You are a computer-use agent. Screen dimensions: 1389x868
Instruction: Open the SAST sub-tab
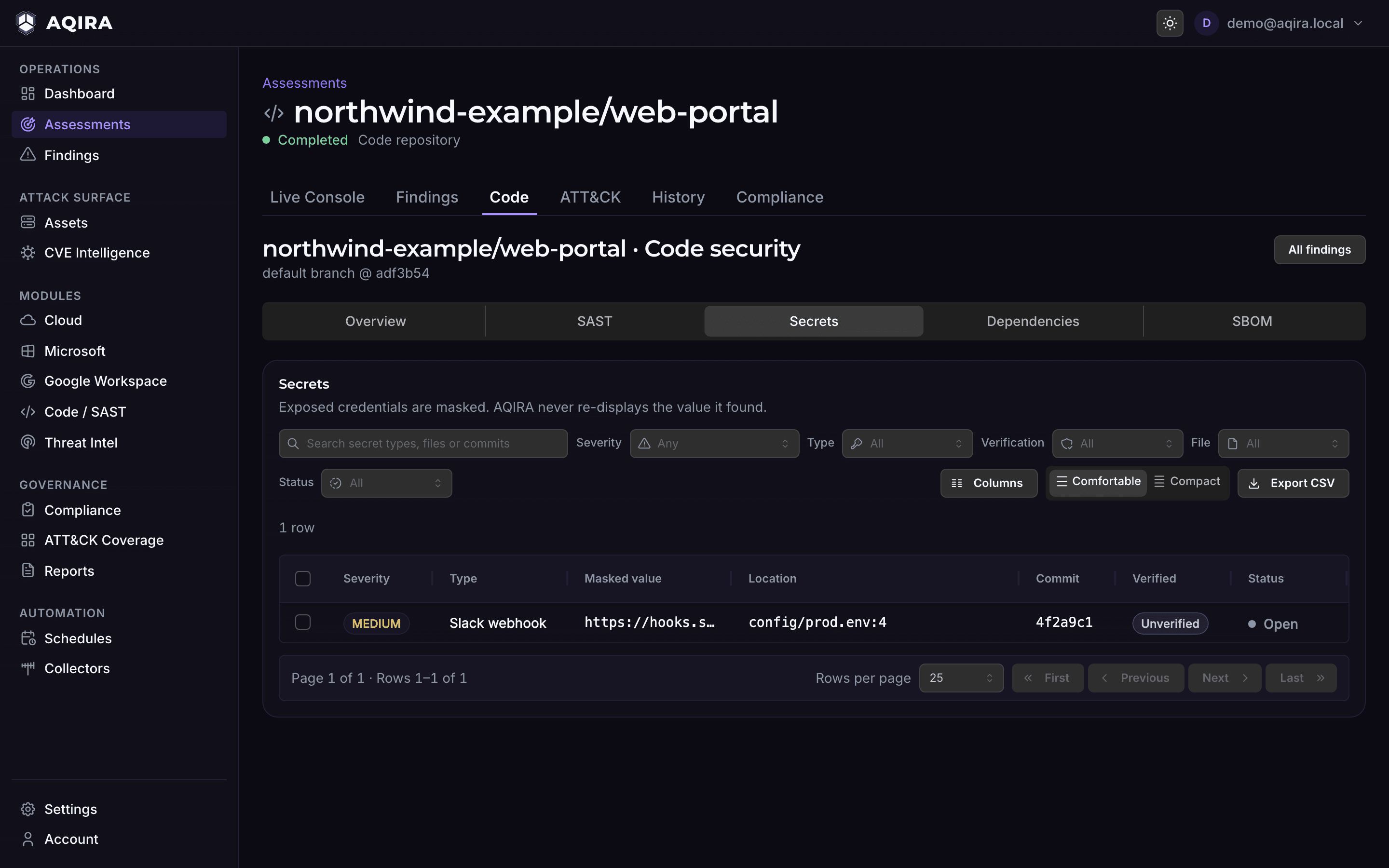tap(594, 322)
